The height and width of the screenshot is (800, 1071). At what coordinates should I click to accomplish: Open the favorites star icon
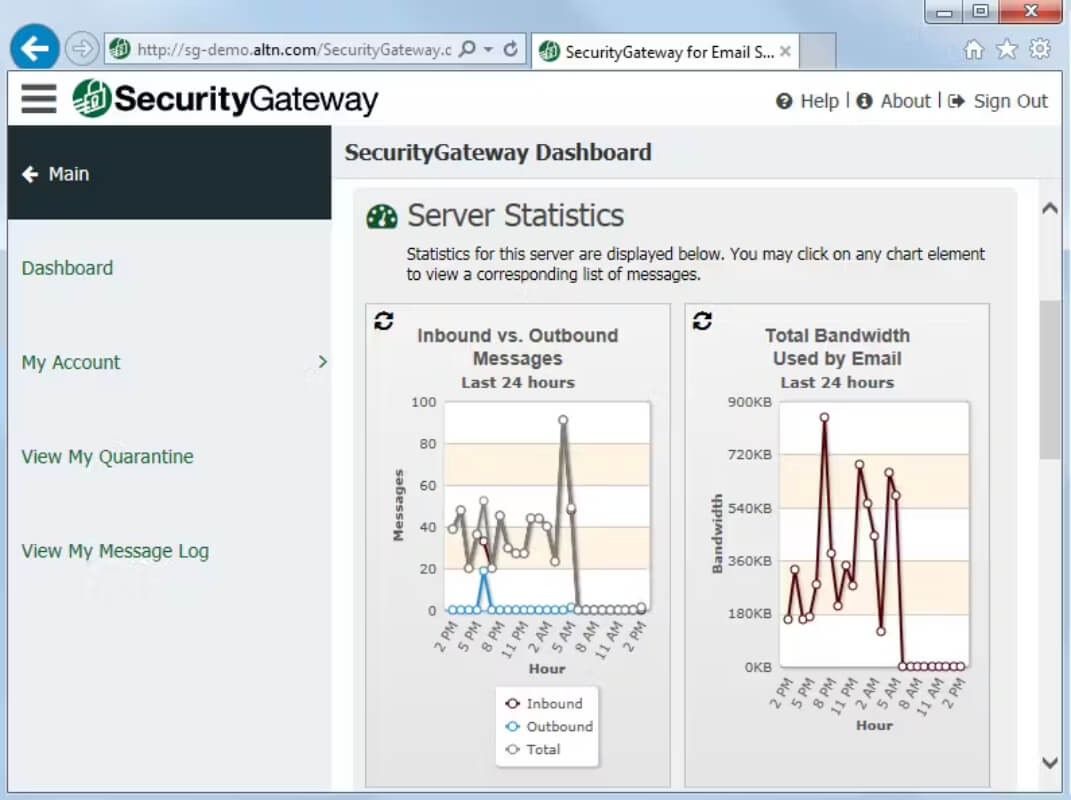(x=1006, y=49)
